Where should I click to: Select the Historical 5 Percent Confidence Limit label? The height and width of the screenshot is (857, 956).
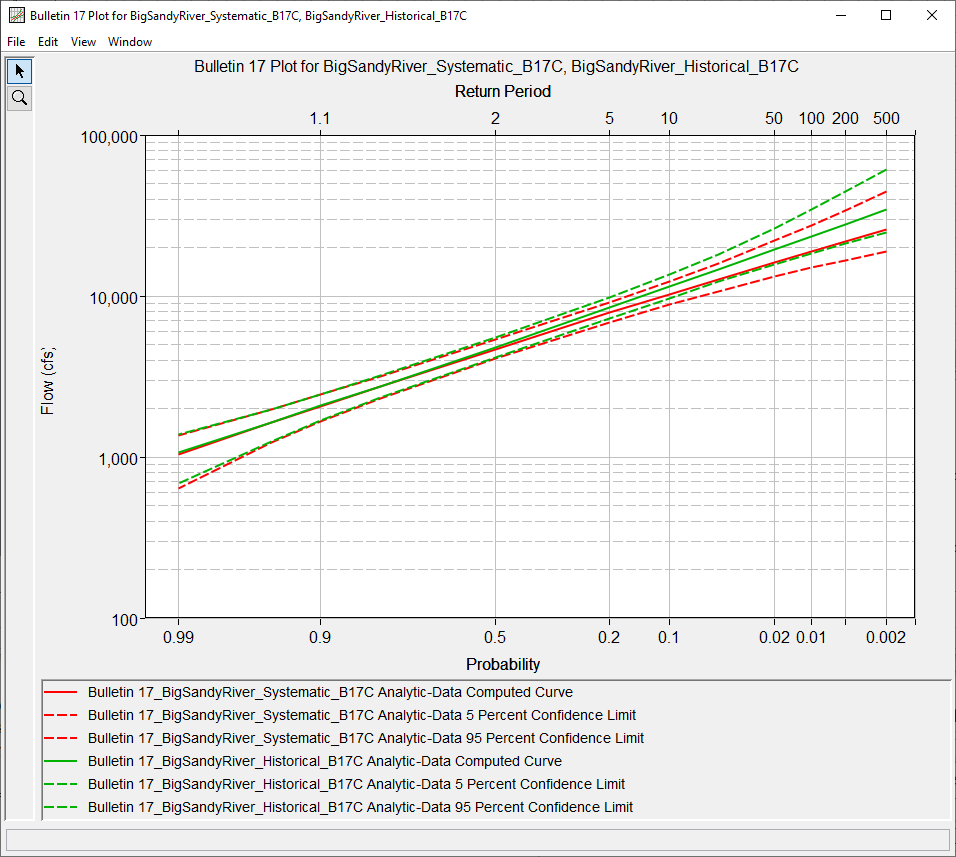point(357,784)
